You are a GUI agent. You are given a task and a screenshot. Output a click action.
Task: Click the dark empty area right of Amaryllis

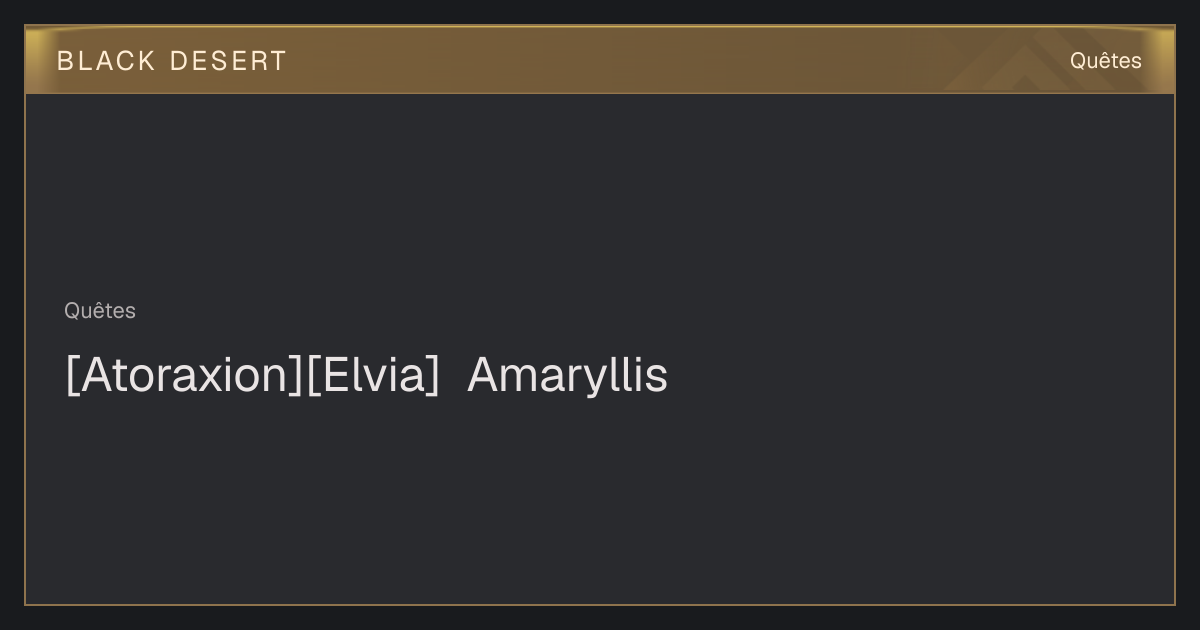pos(920,375)
